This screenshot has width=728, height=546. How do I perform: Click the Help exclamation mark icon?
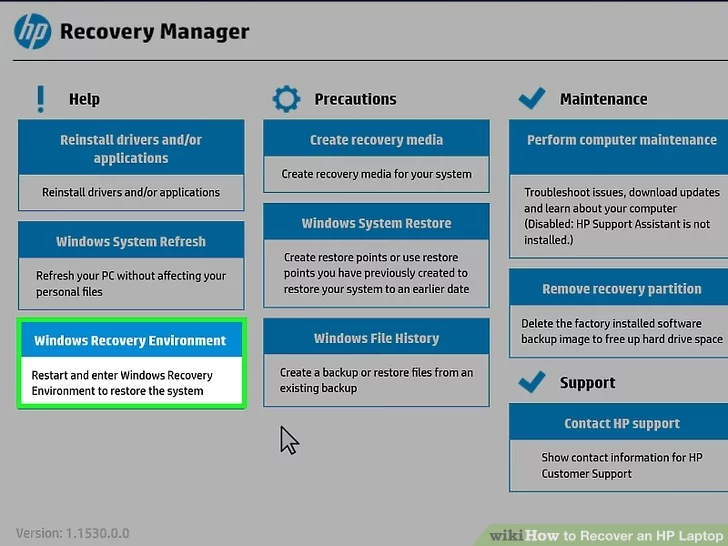40,99
